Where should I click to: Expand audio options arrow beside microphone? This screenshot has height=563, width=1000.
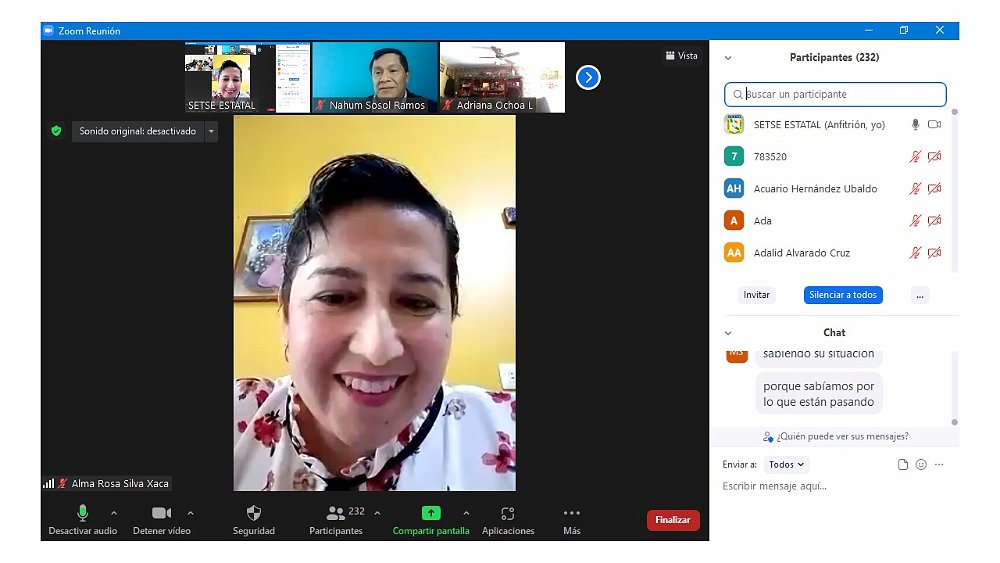(114, 513)
